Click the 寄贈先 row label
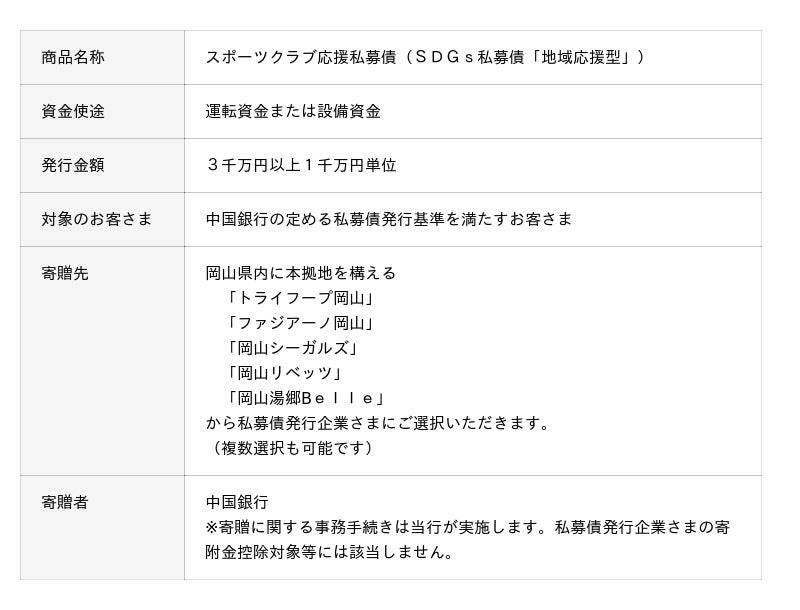 coord(65,273)
